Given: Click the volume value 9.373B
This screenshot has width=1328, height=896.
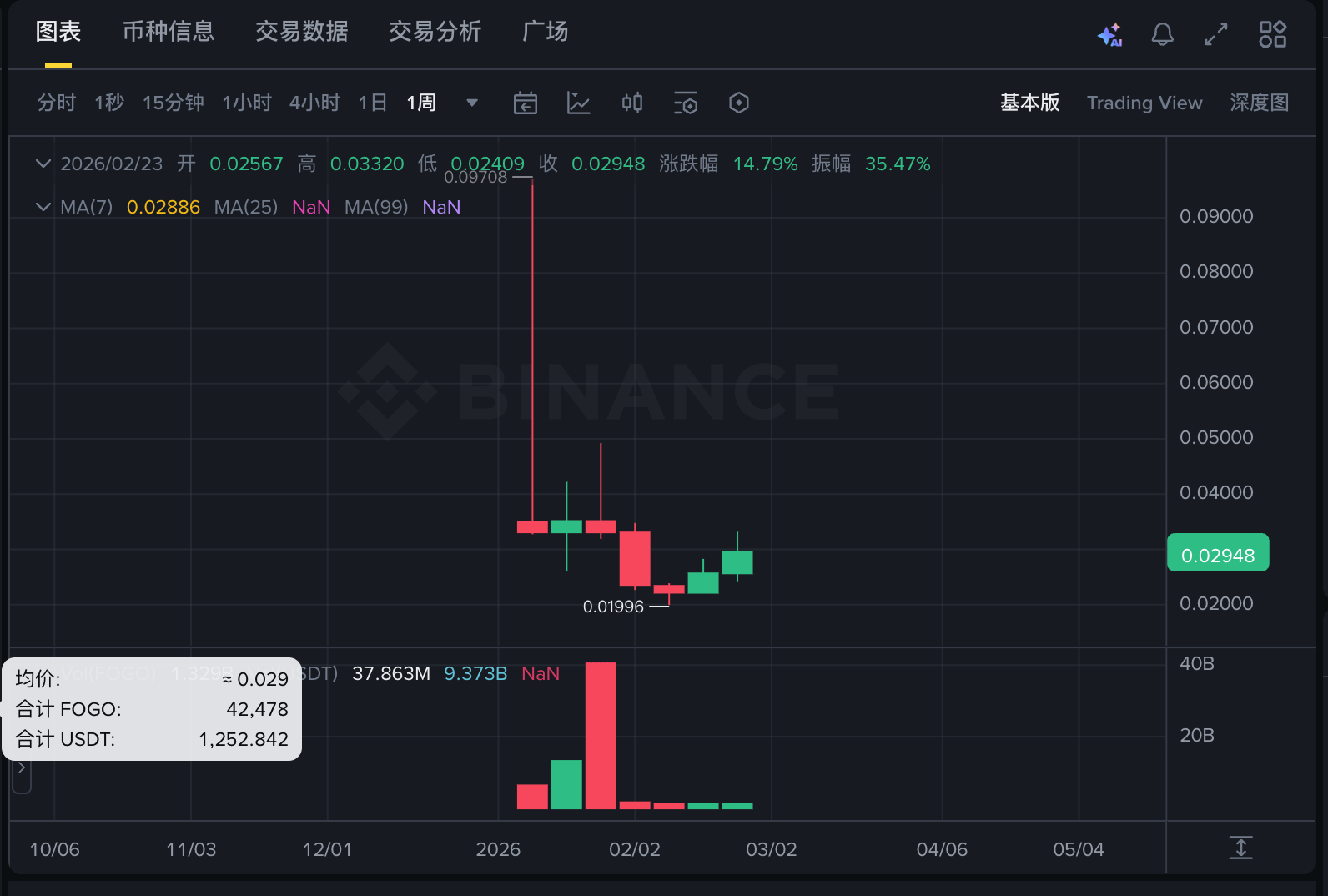Looking at the screenshot, I should 475,673.
